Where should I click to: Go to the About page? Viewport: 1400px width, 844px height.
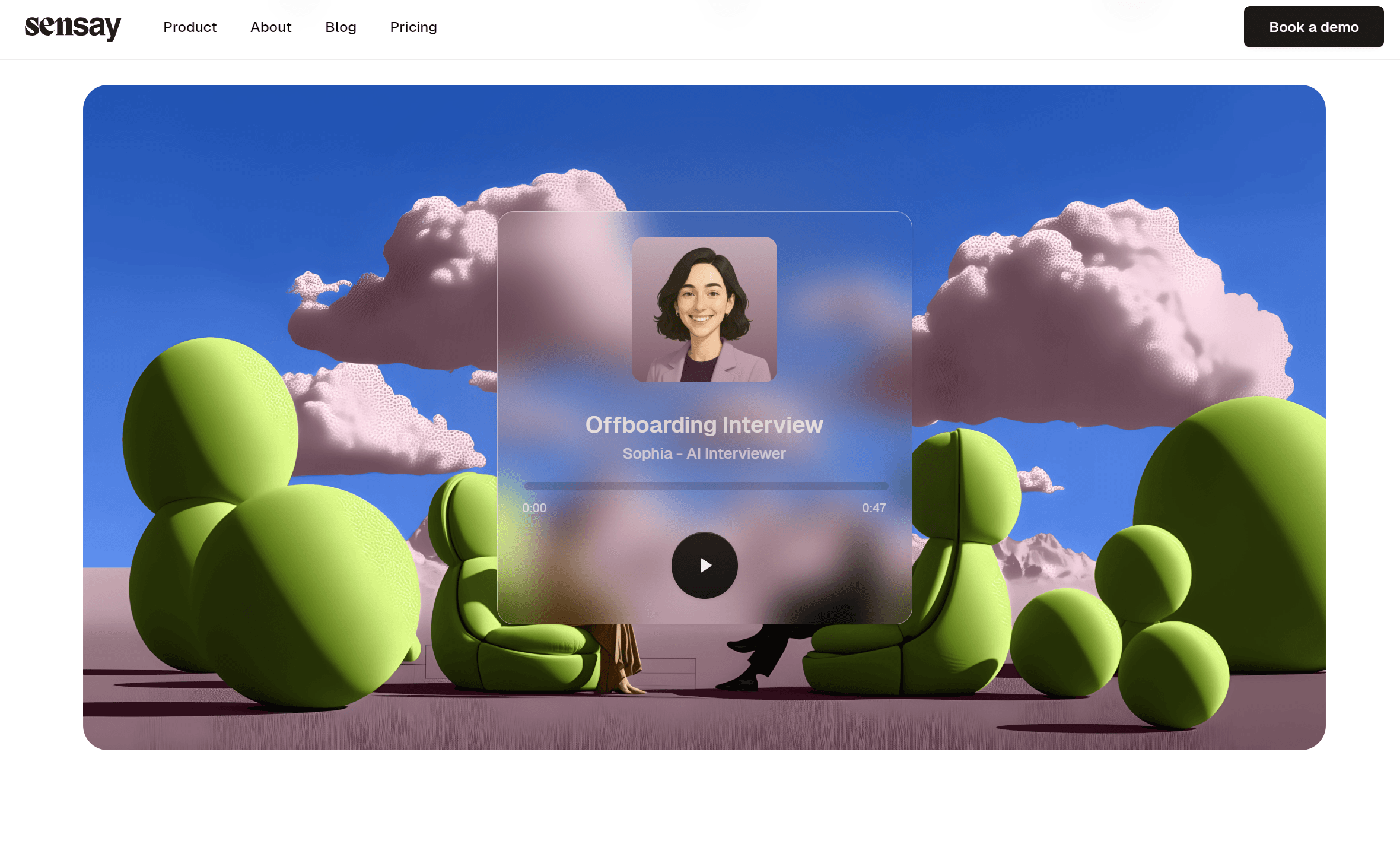tap(271, 27)
